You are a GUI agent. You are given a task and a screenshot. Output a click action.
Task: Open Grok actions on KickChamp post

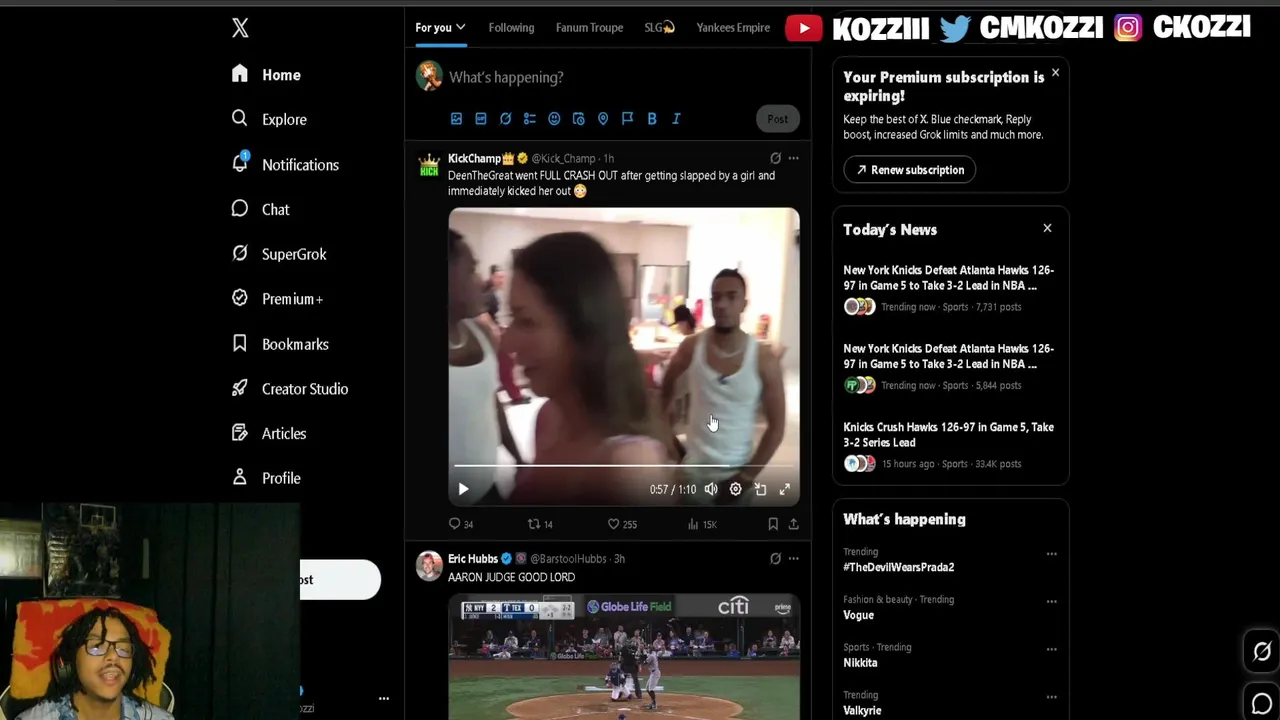pos(775,158)
